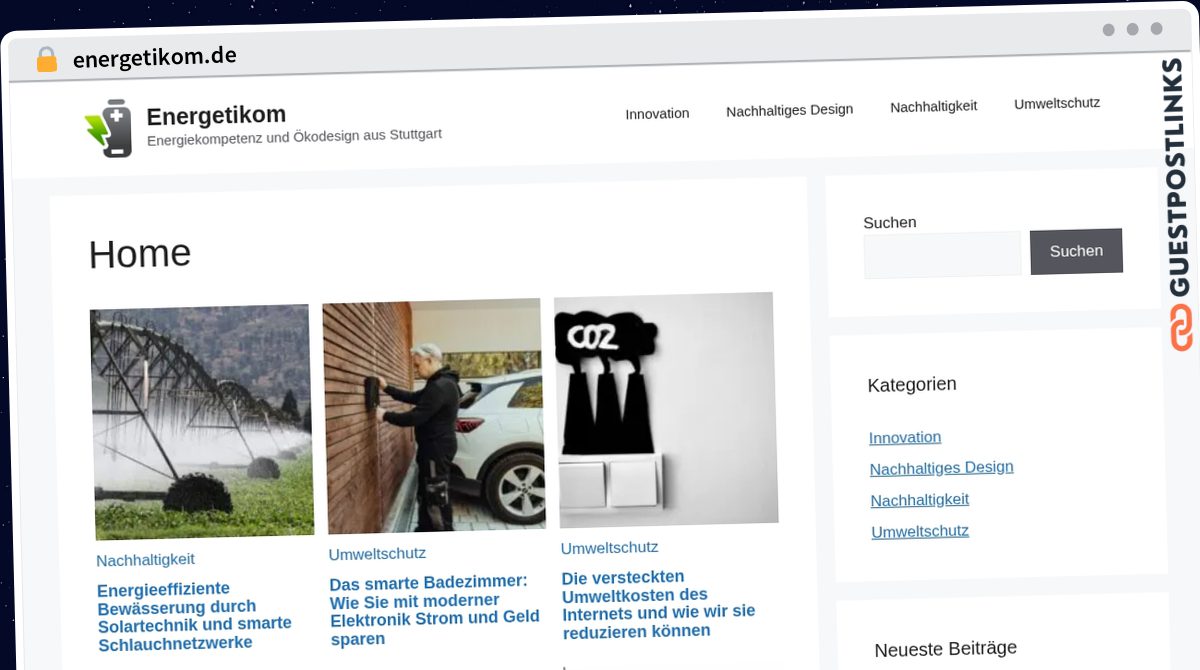Click the tagline Energiekompetenz und Ökodesign aus Stuttgart
Screen dimensions: 1200x670
coord(294,137)
